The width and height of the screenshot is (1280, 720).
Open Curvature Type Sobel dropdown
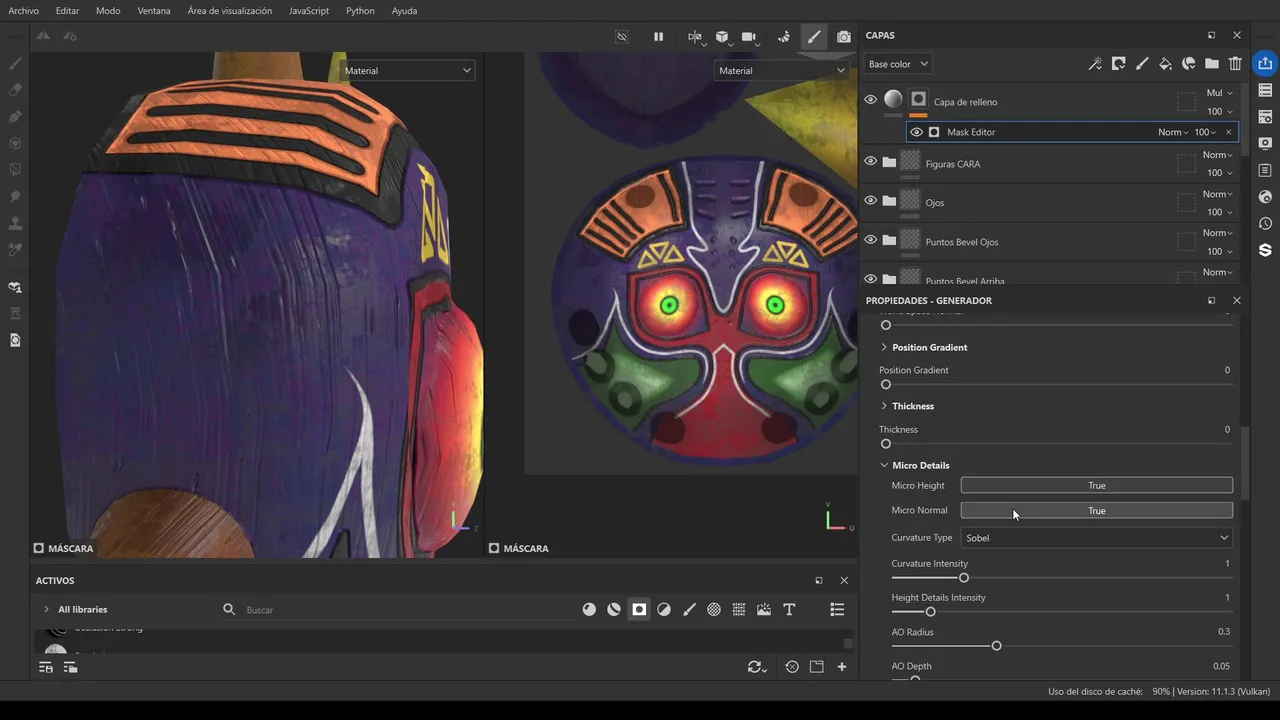point(1096,538)
